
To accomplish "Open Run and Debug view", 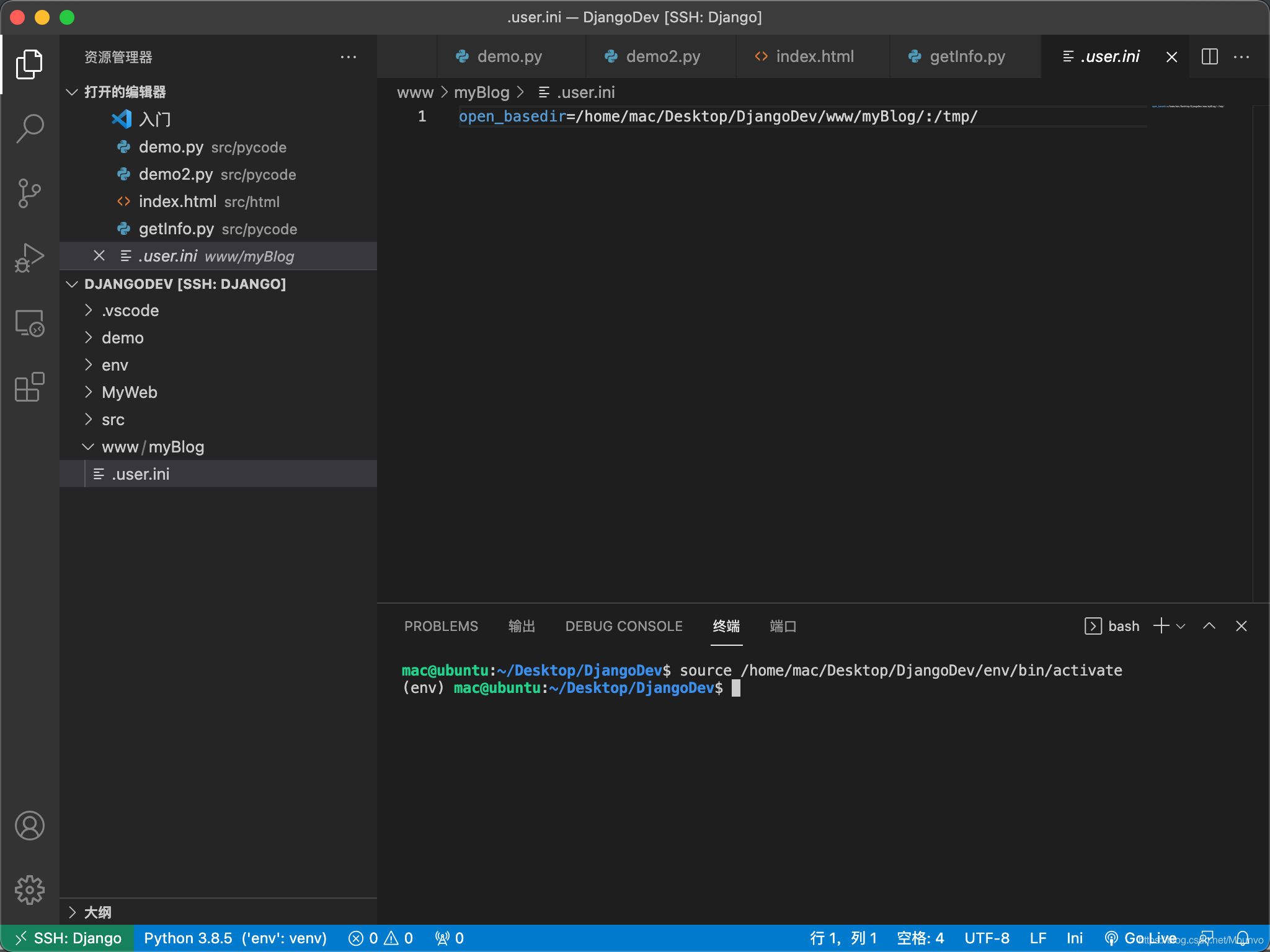I will (x=29, y=258).
